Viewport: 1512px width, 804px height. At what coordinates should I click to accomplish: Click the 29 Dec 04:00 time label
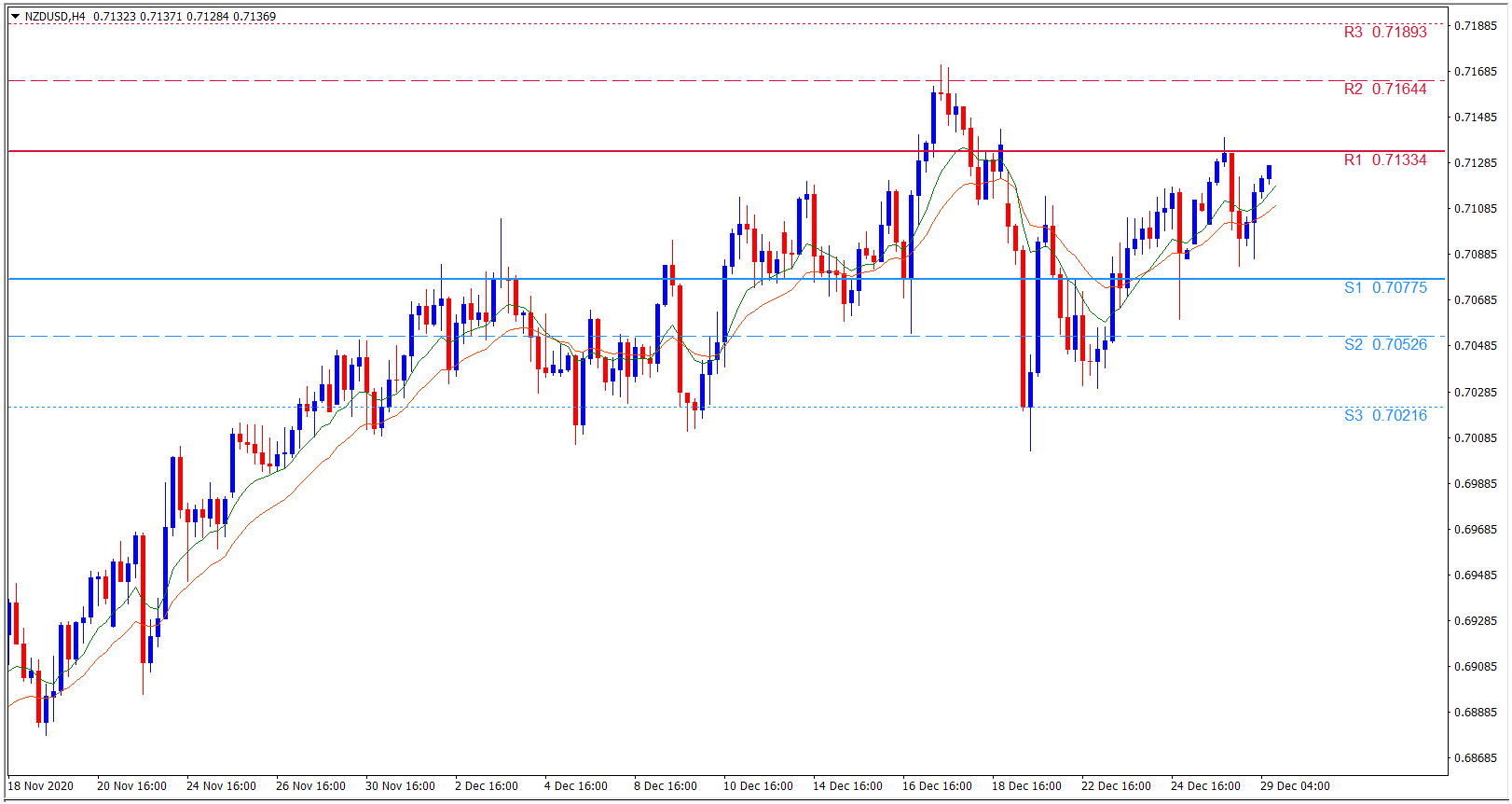1295,785
